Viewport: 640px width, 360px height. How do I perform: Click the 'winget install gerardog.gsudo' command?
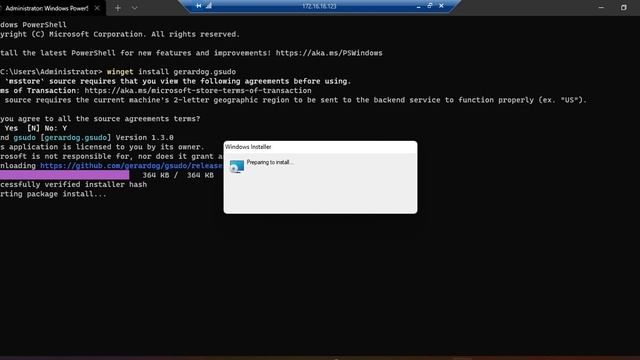pos(171,72)
